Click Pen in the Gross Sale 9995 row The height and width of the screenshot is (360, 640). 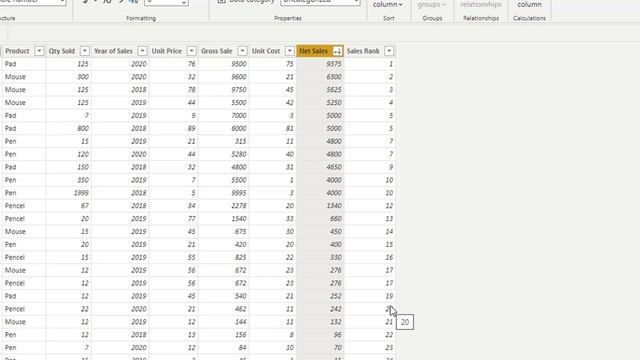click(10, 193)
